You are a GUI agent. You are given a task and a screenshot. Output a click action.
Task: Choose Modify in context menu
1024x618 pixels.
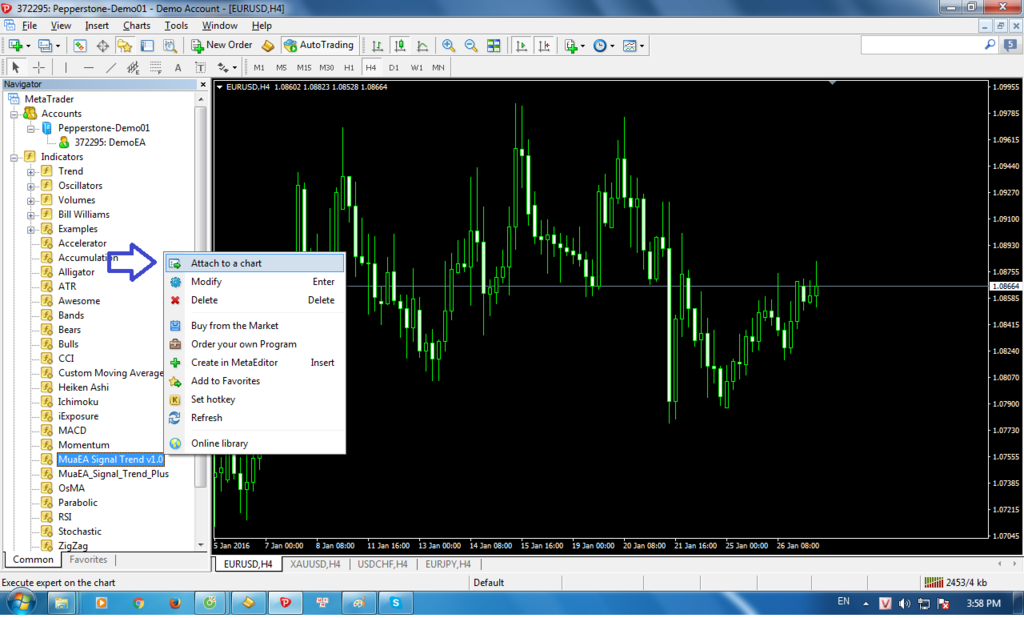(255, 282)
